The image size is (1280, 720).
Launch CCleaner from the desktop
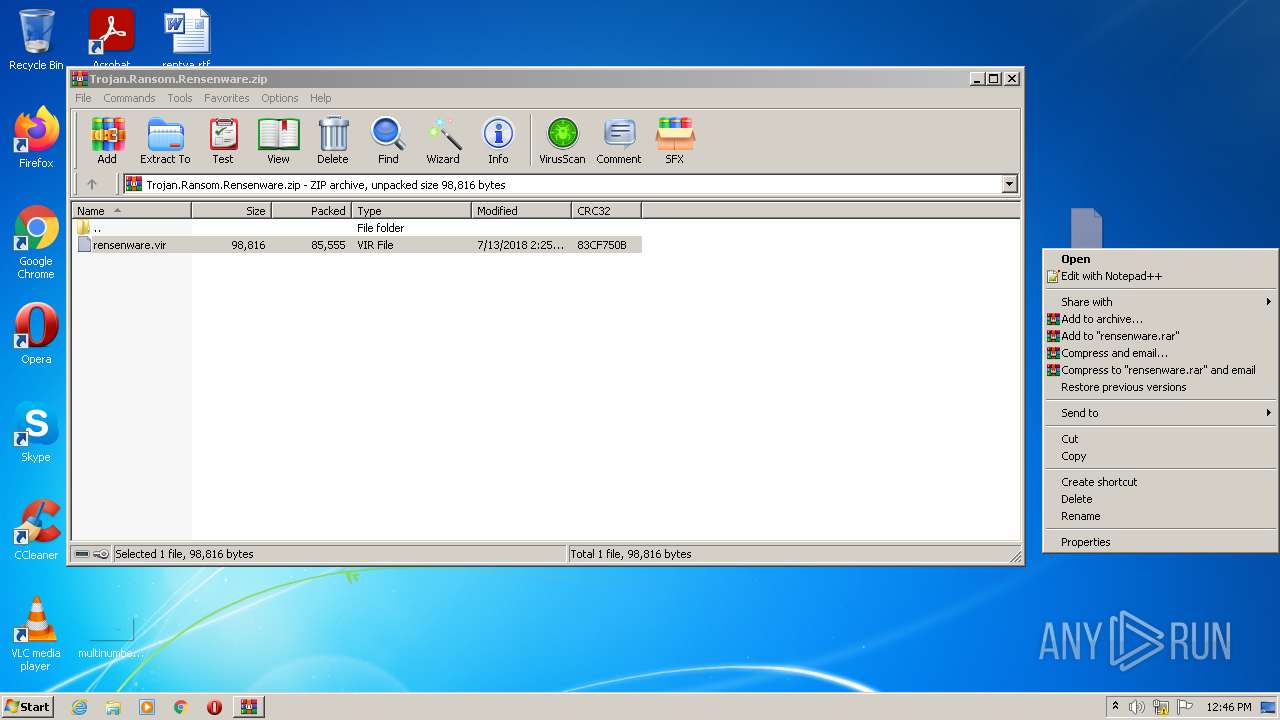pyautogui.click(x=36, y=530)
